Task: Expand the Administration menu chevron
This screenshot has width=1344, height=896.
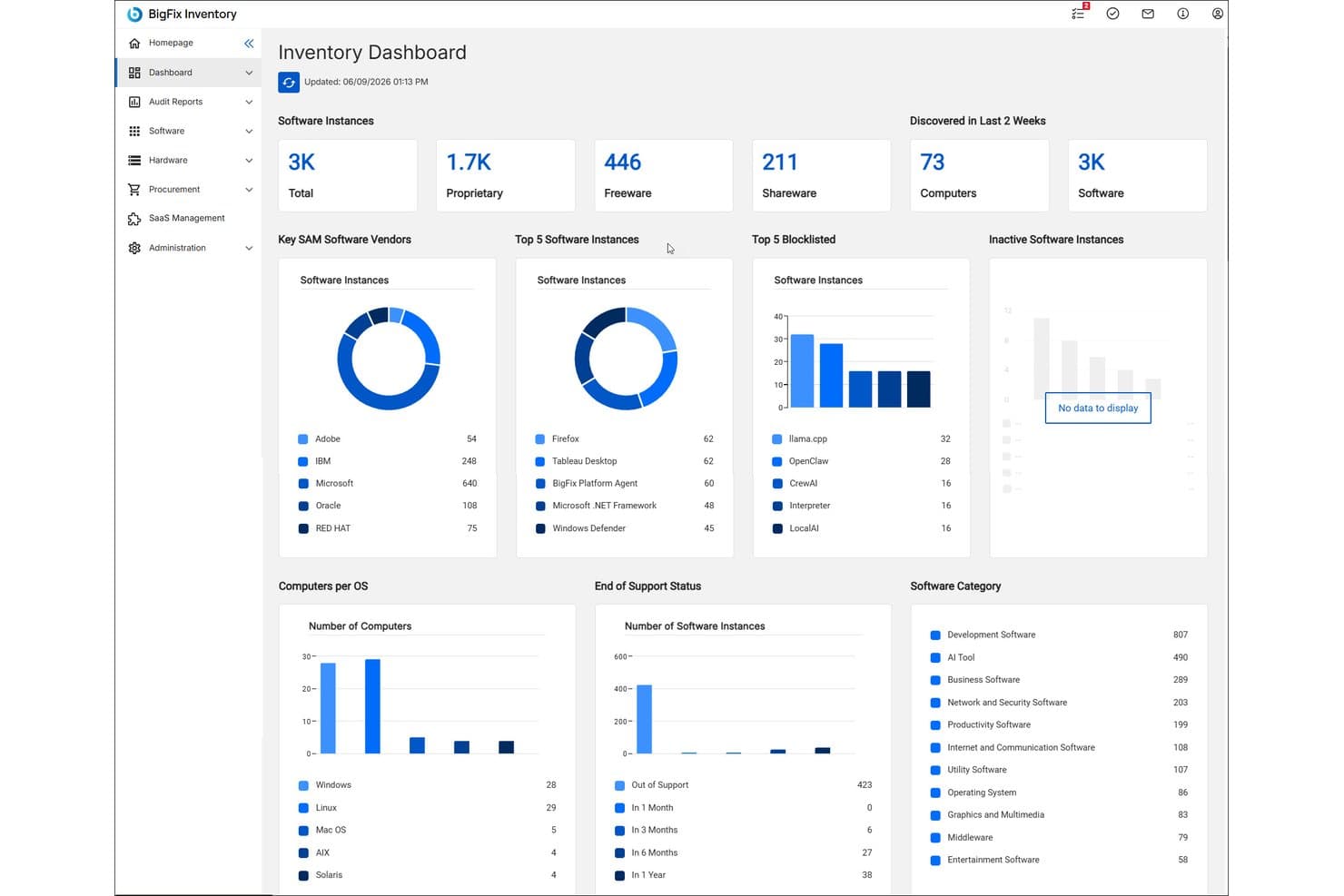Action: click(249, 248)
